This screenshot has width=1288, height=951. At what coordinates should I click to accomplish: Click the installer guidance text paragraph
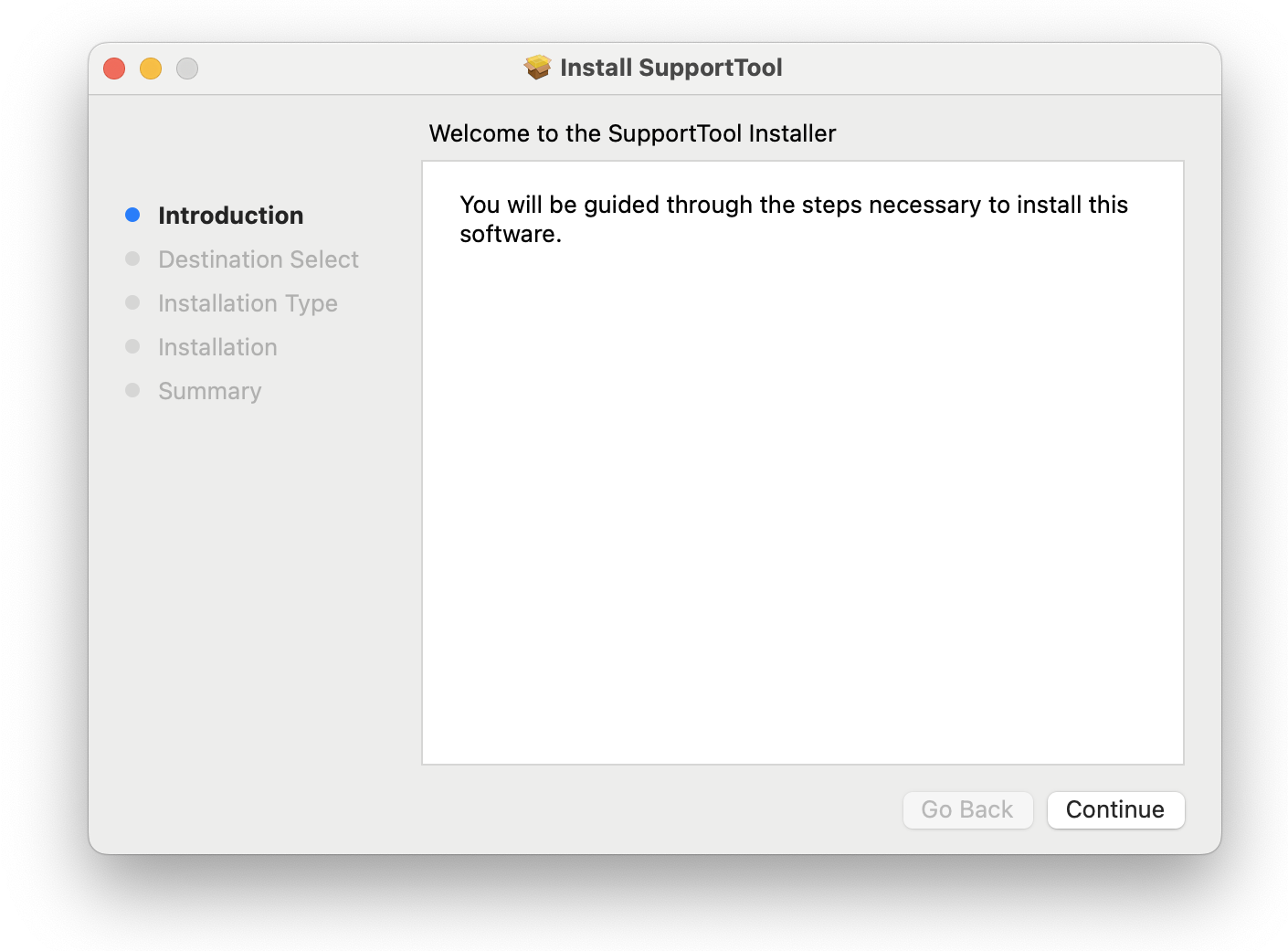pos(793,218)
